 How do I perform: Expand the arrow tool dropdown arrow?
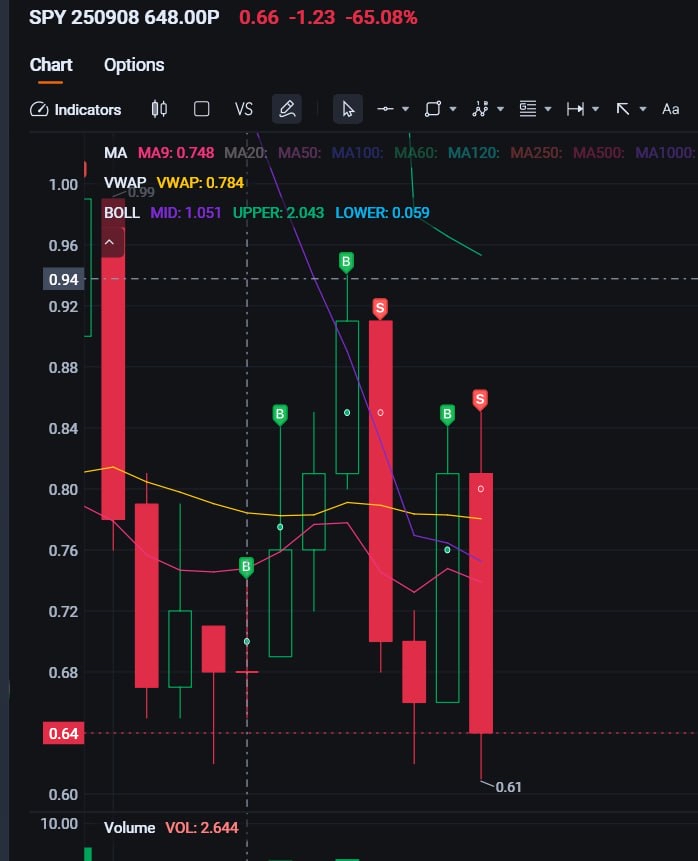tap(643, 109)
